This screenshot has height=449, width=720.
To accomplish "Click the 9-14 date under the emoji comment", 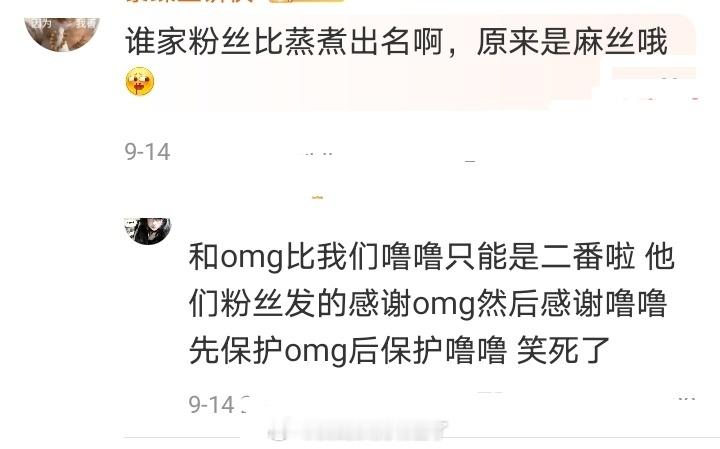I will tap(147, 152).
